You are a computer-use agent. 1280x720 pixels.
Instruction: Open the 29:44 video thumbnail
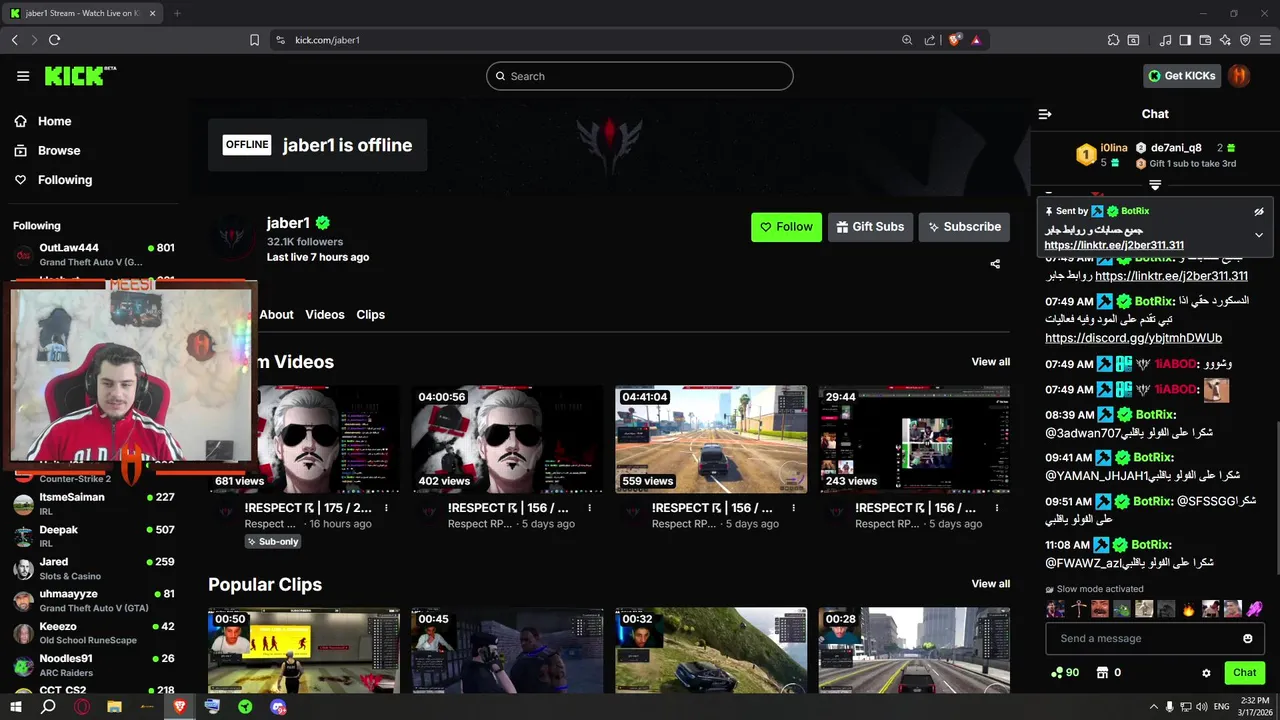coord(914,439)
